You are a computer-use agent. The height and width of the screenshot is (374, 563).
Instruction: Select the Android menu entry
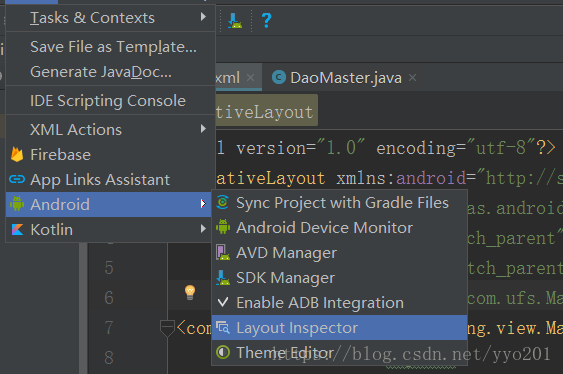click(108, 204)
